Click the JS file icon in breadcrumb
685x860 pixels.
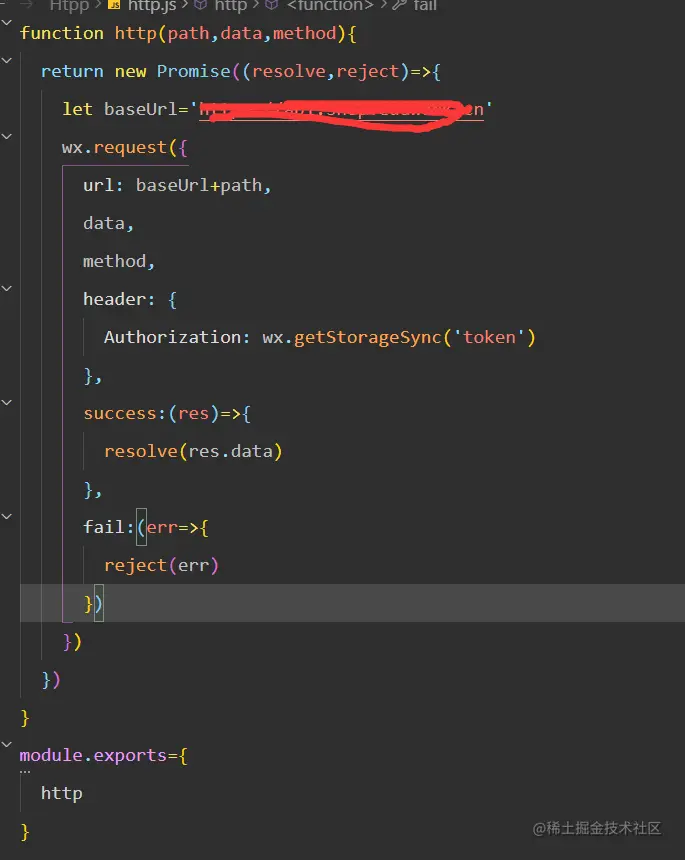[x=114, y=5]
